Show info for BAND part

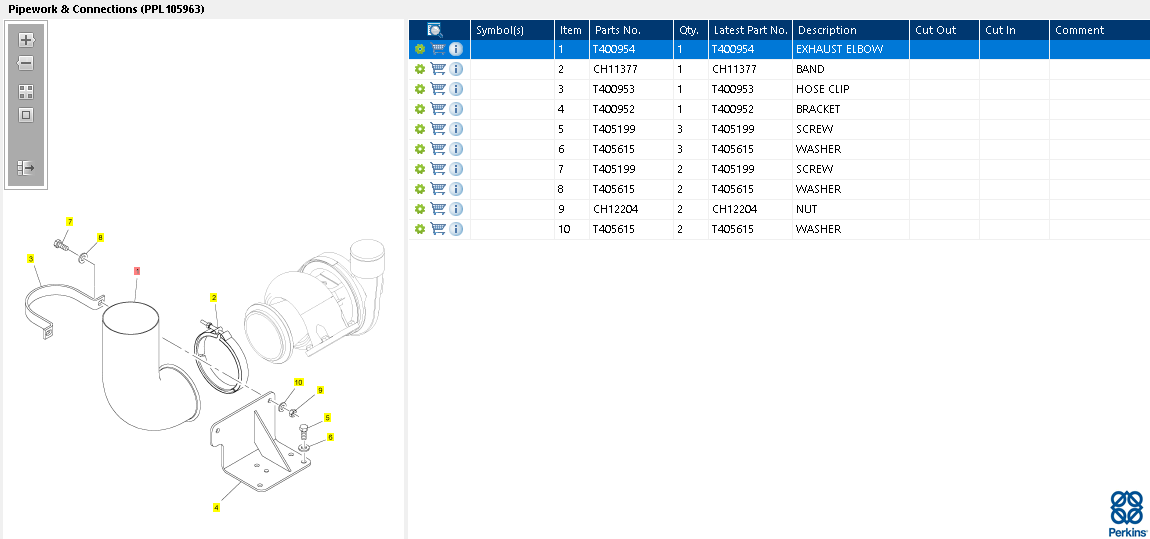pyautogui.click(x=456, y=69)
